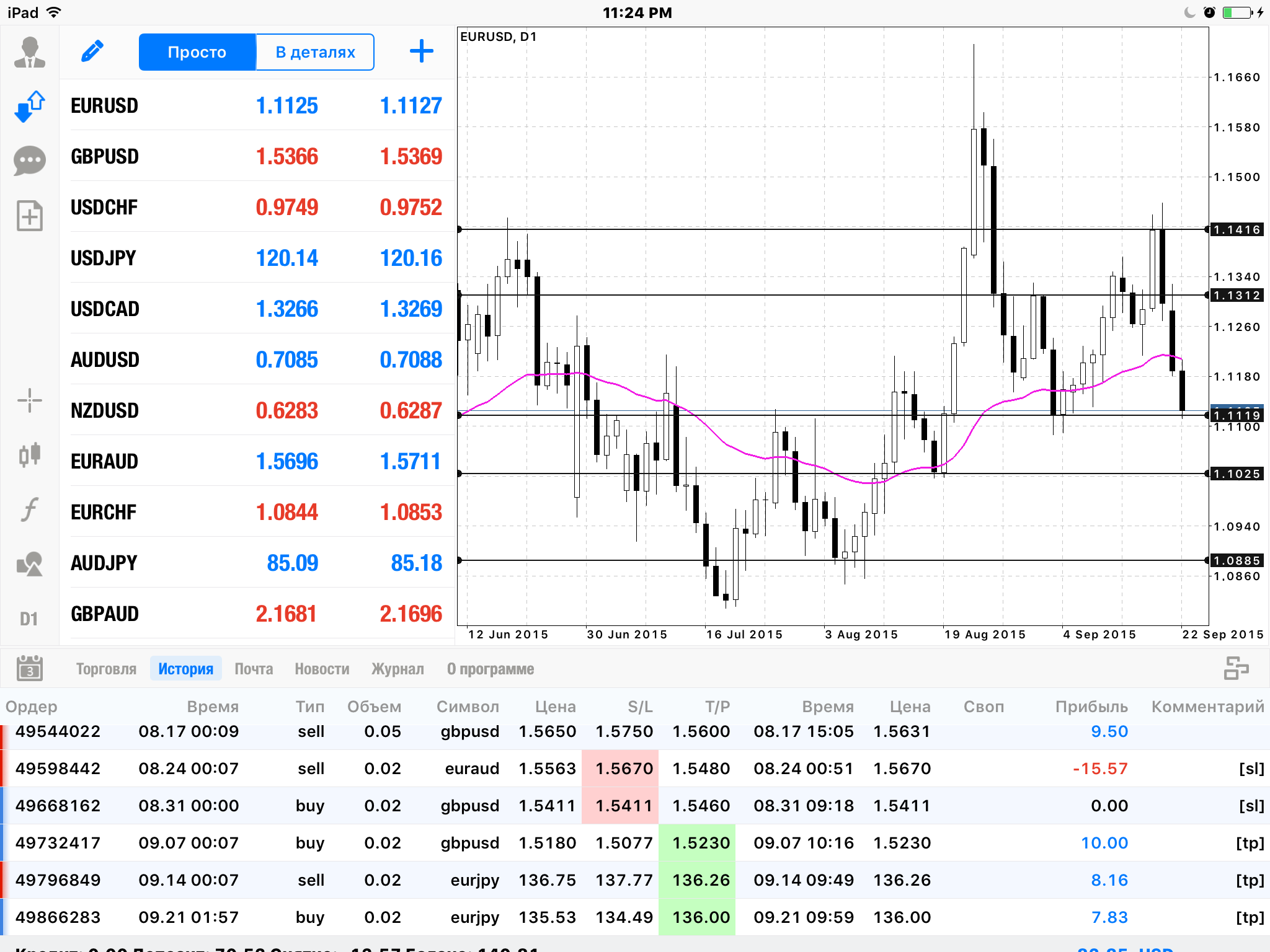Tap the 1.0885 horizontal line label
Image resolution: width=1270 pixels, height=952 pixels.
coord(1237,560)
